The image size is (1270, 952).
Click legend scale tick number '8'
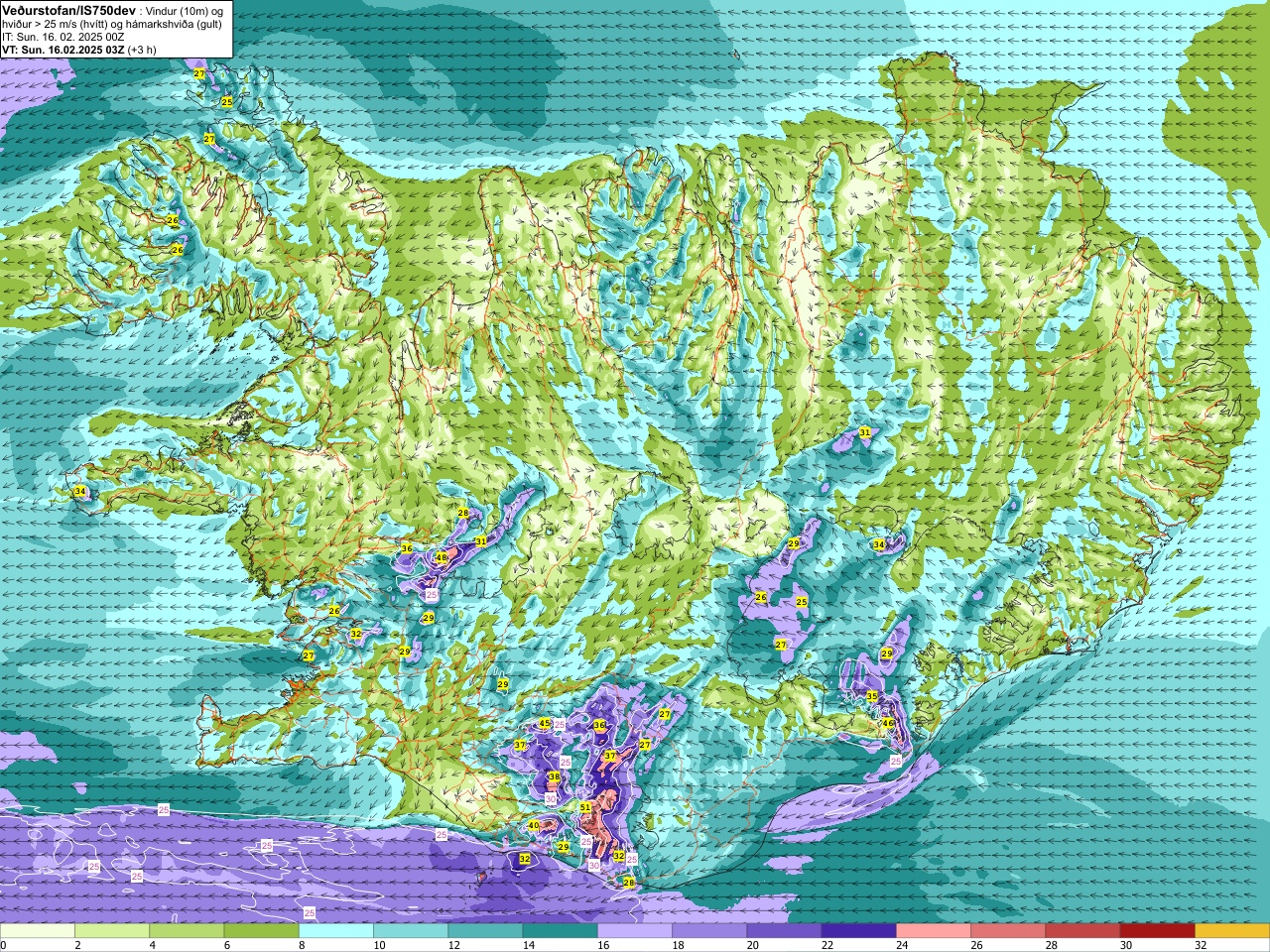point(300,945)
